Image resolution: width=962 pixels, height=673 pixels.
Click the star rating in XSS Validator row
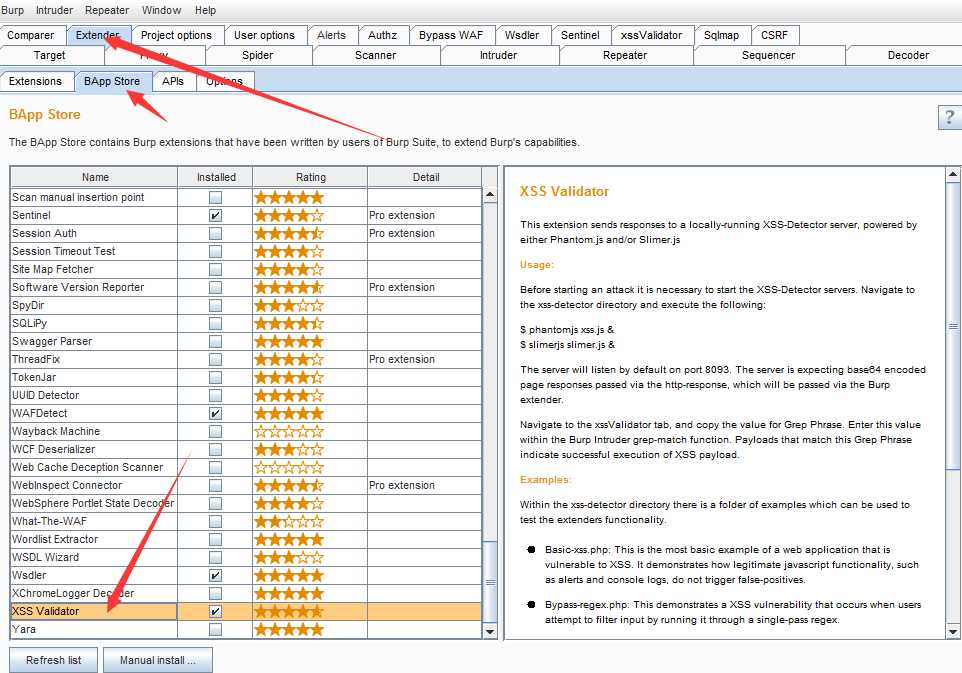coord(289,611)
